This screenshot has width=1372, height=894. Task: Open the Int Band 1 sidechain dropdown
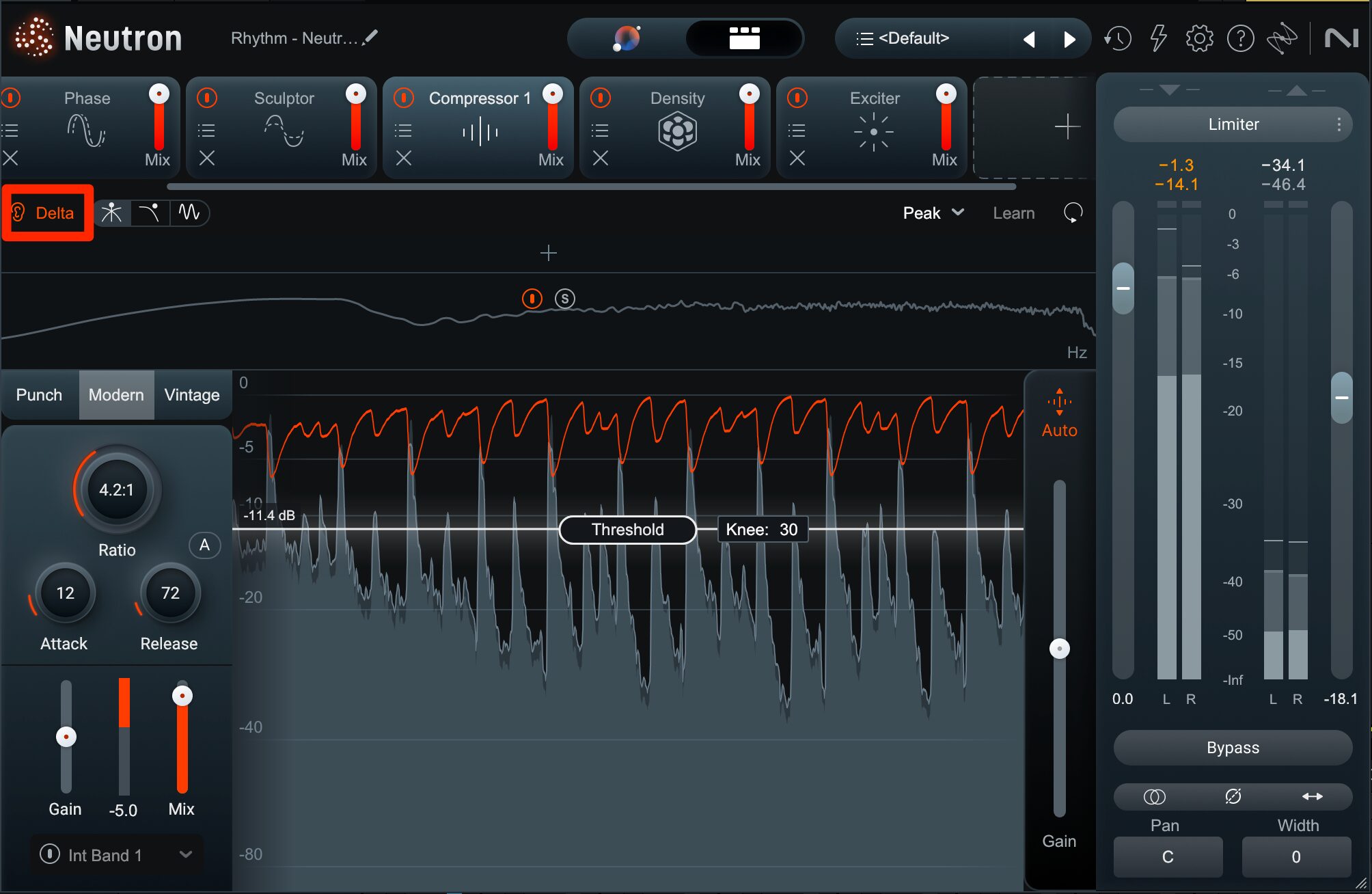click(116, 855)
